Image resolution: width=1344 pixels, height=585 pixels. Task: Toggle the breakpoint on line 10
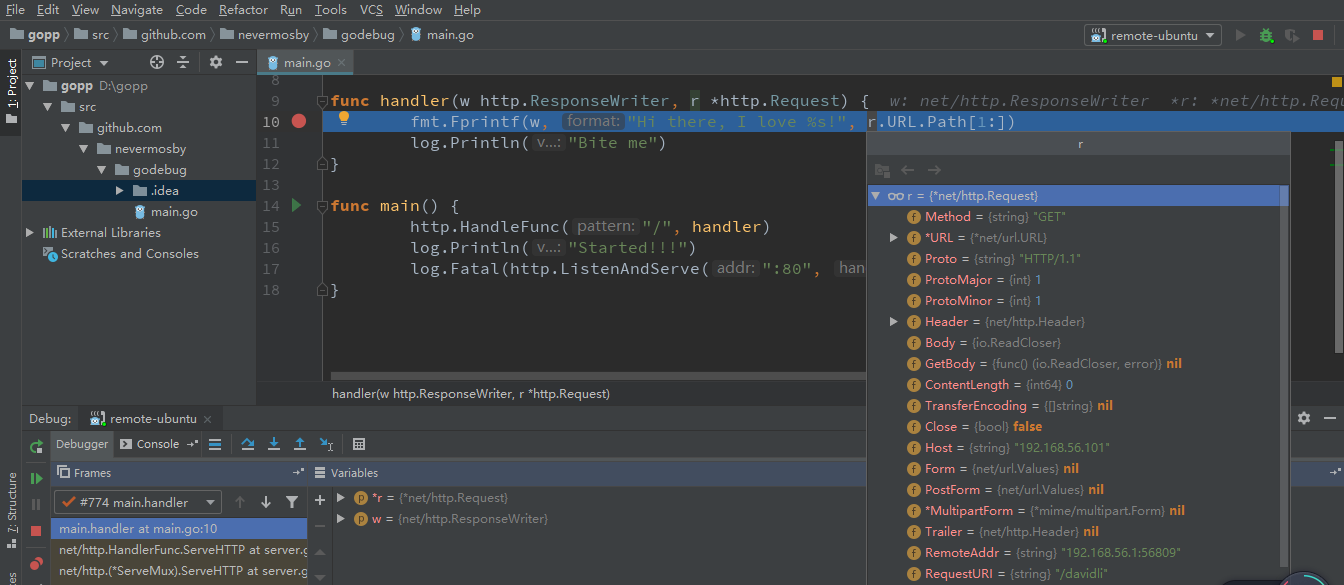click(x=298, y=121)
